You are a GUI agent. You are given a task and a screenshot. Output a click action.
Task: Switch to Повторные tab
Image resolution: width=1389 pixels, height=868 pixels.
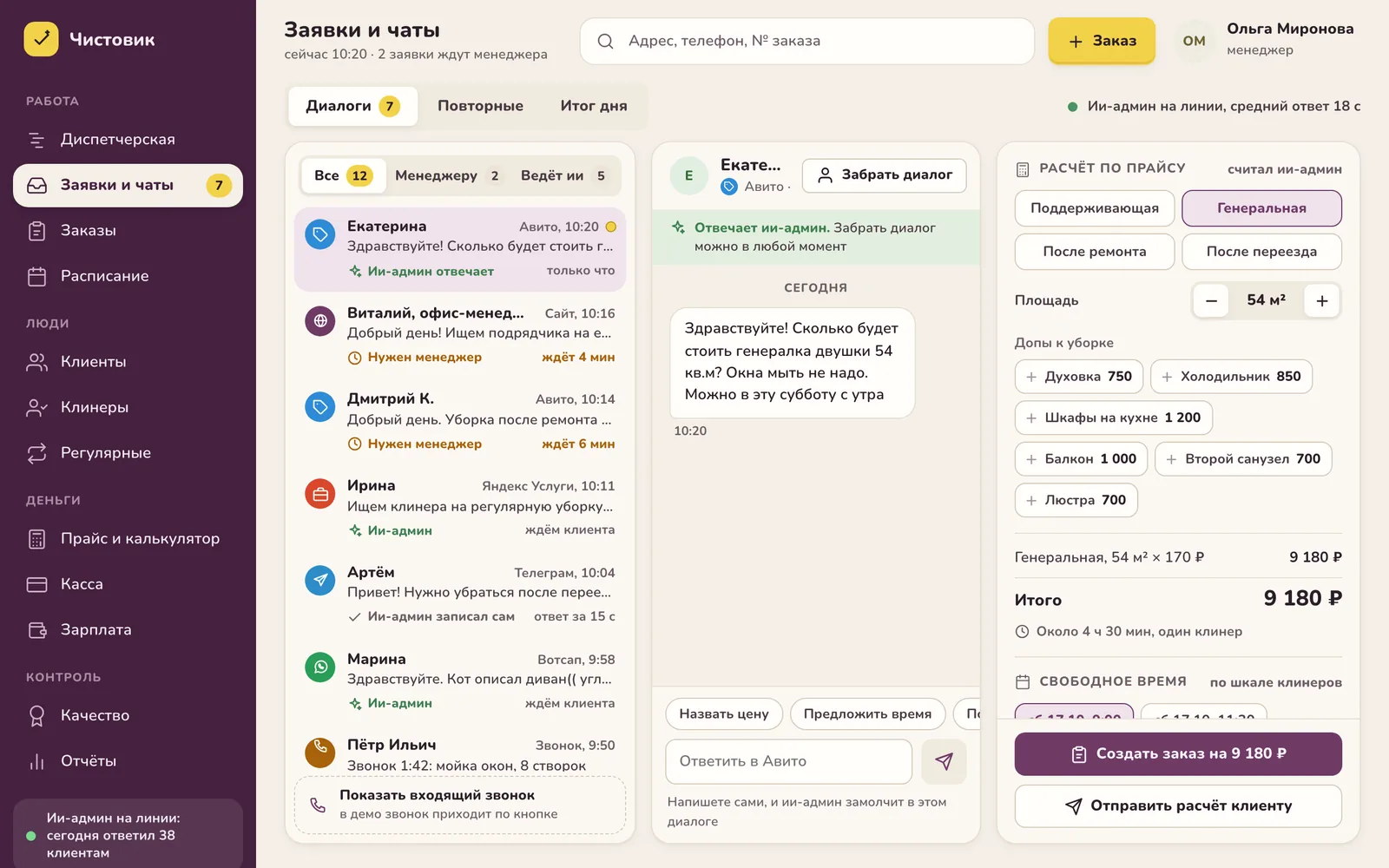tap(480, 106)
